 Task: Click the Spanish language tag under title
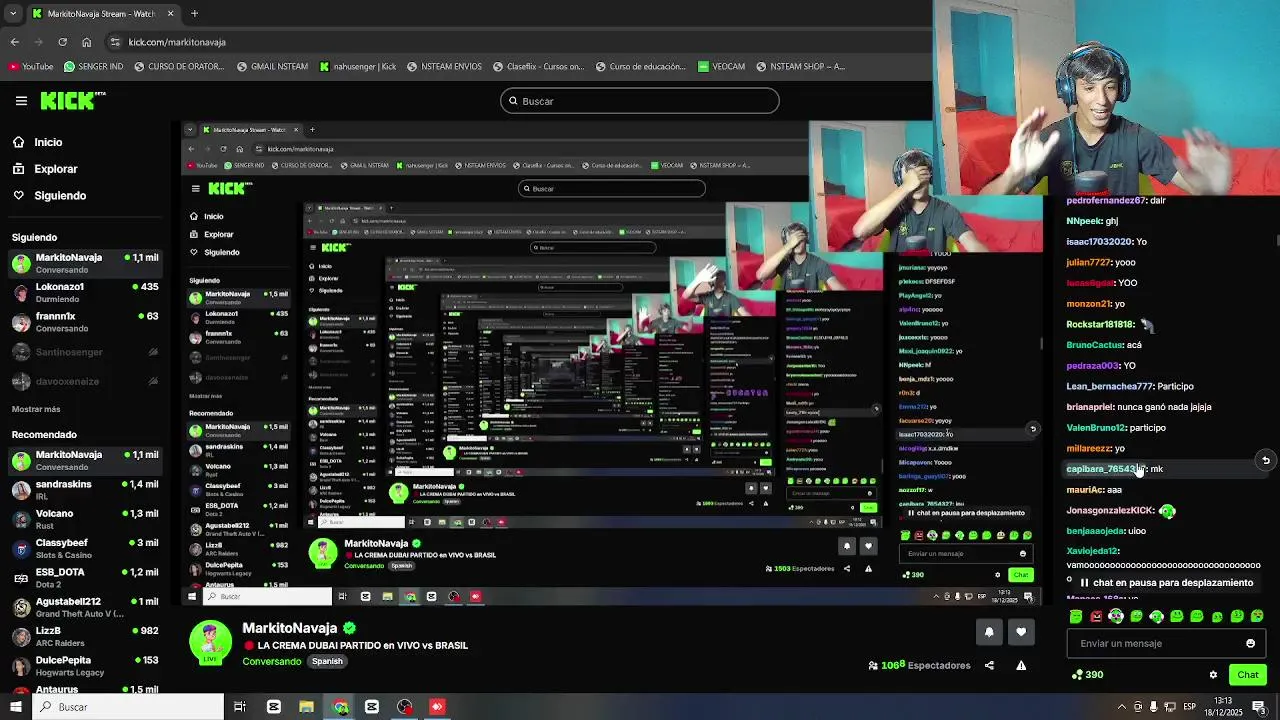click(327, 661)
